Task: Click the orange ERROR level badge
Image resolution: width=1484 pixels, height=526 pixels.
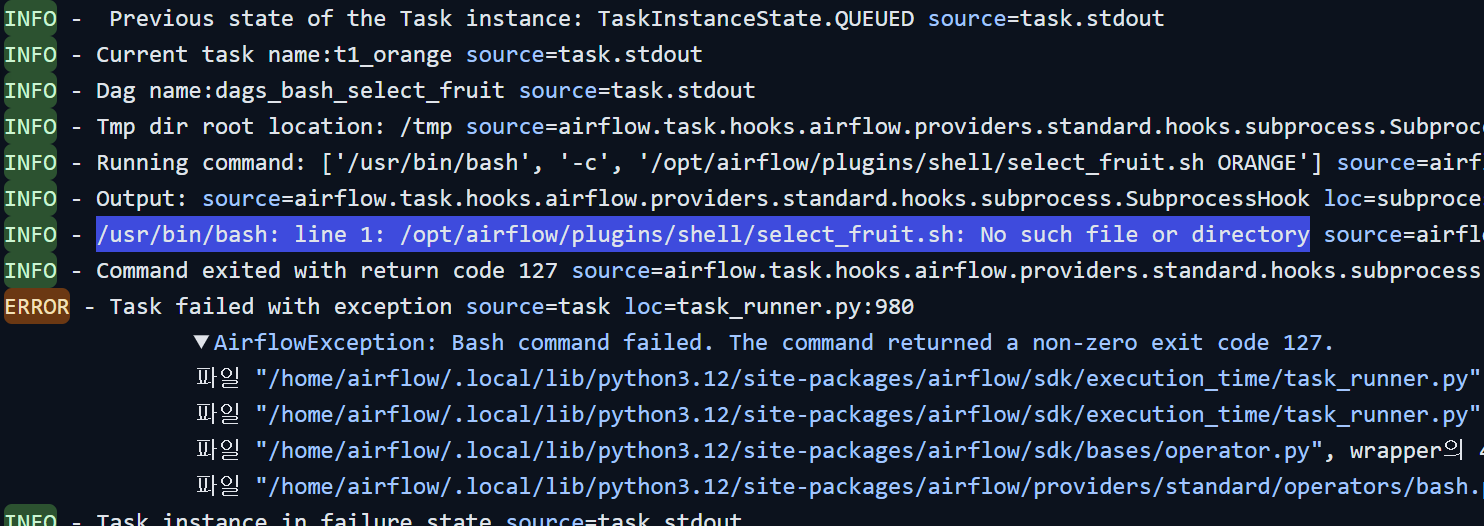Action: pos(37,307)
